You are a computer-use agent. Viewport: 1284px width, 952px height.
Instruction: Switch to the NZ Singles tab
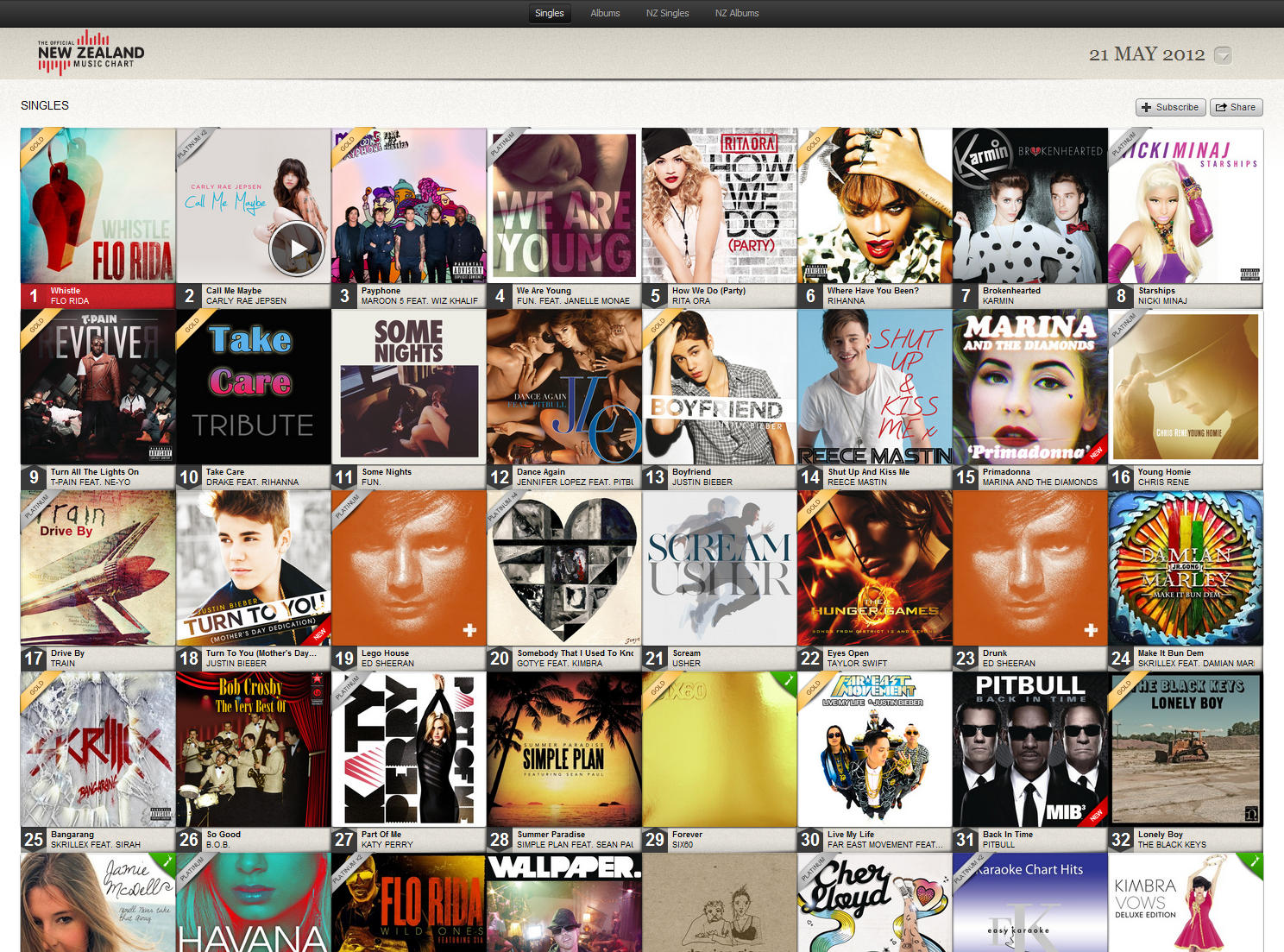(x=667, y=13)
